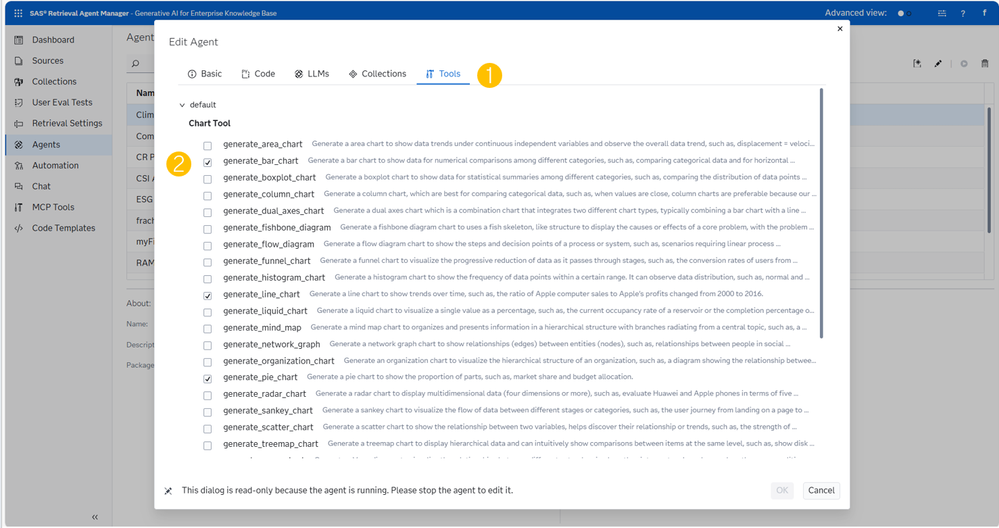
Task: Check the generate_sankey_chart checkbox
Action: point(208,412)
